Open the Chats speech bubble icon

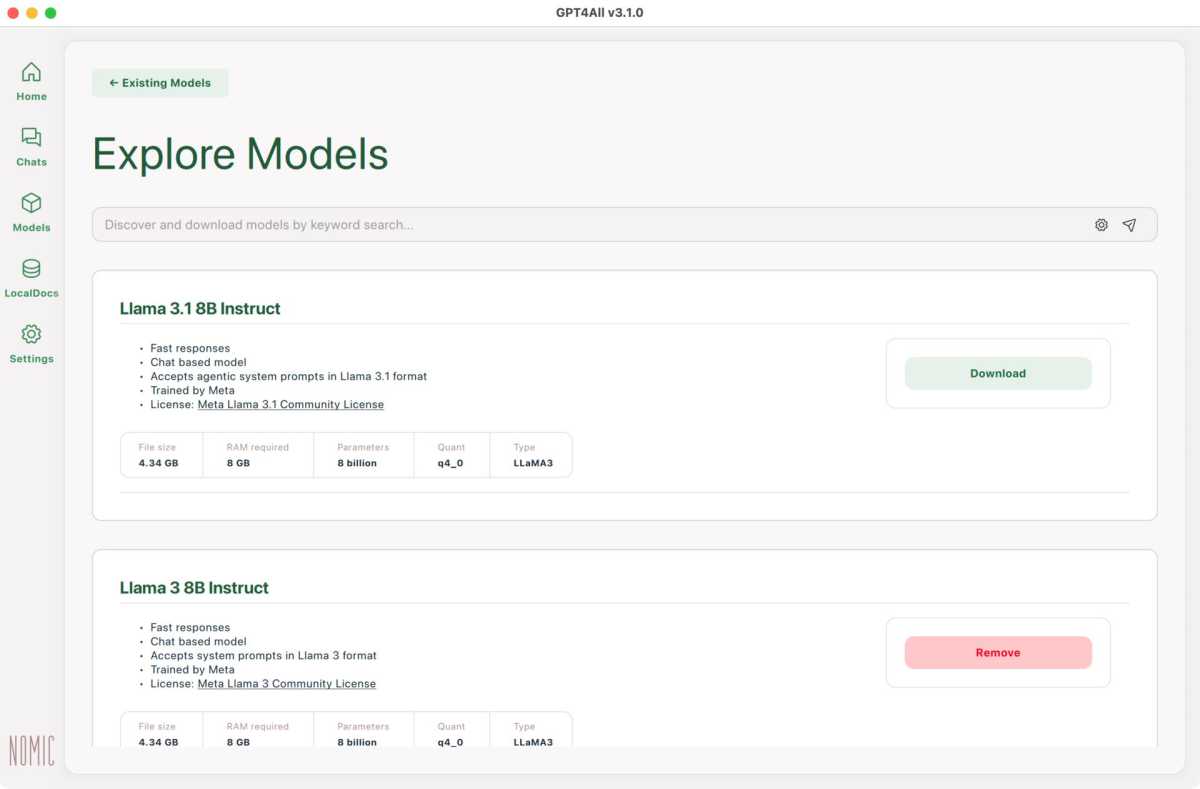click(31, 138)
